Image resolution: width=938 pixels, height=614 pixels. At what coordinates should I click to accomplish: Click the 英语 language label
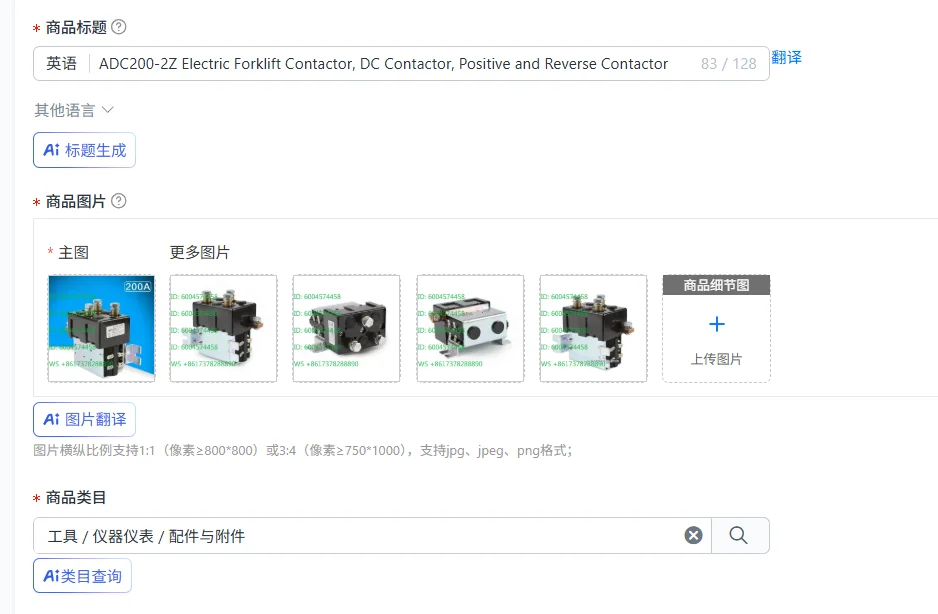coord(62,63)
